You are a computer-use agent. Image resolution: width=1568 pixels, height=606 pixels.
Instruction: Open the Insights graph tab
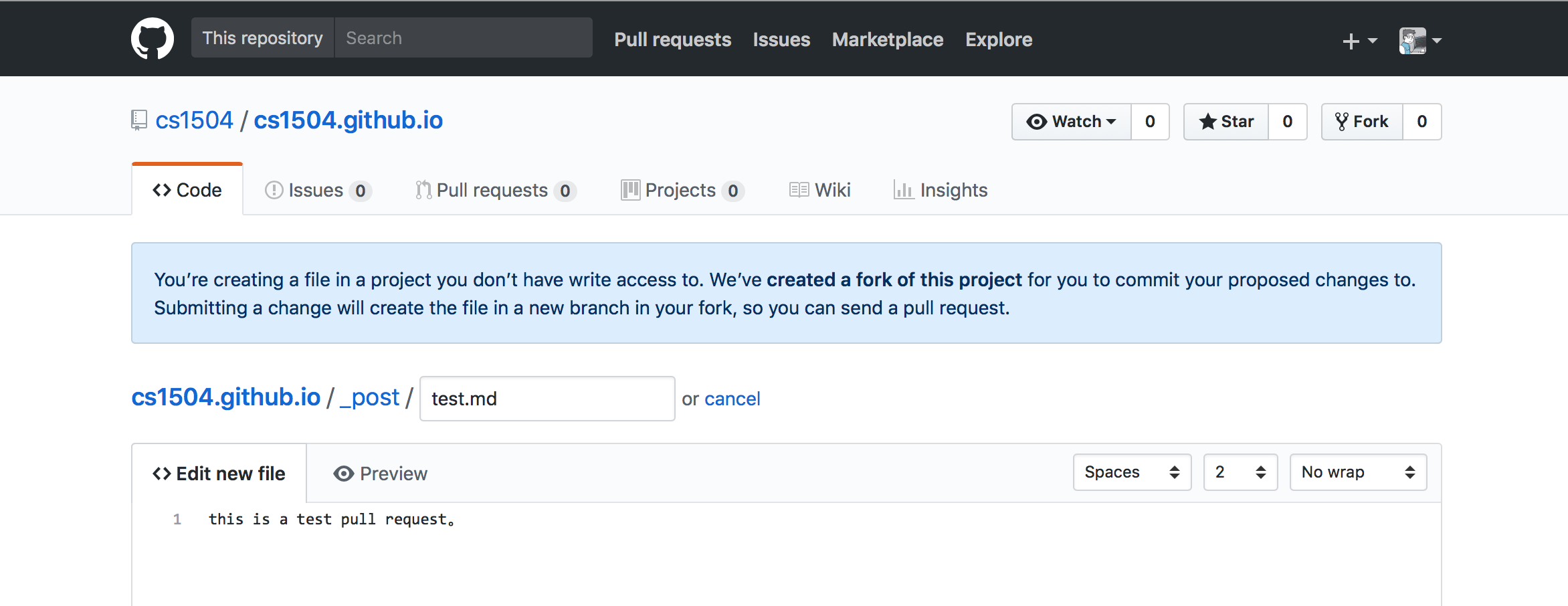[941, 191]
